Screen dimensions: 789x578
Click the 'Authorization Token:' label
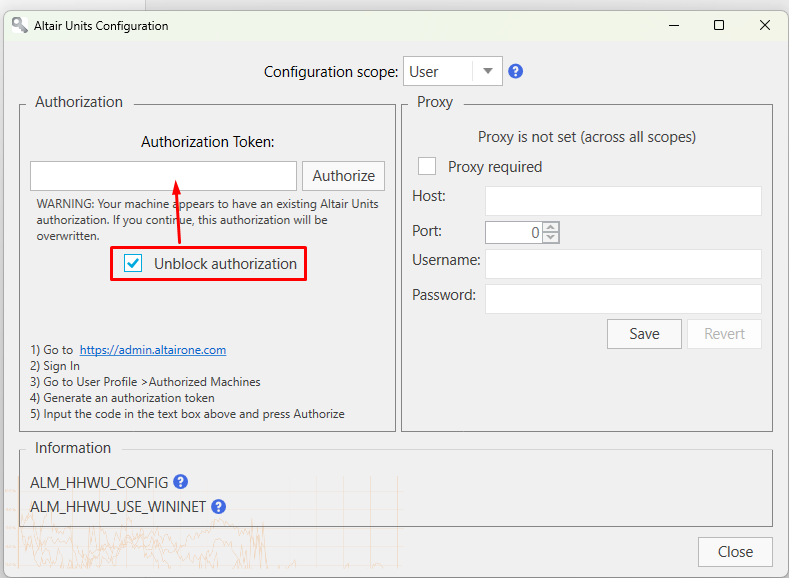click(x=208, y=142)
